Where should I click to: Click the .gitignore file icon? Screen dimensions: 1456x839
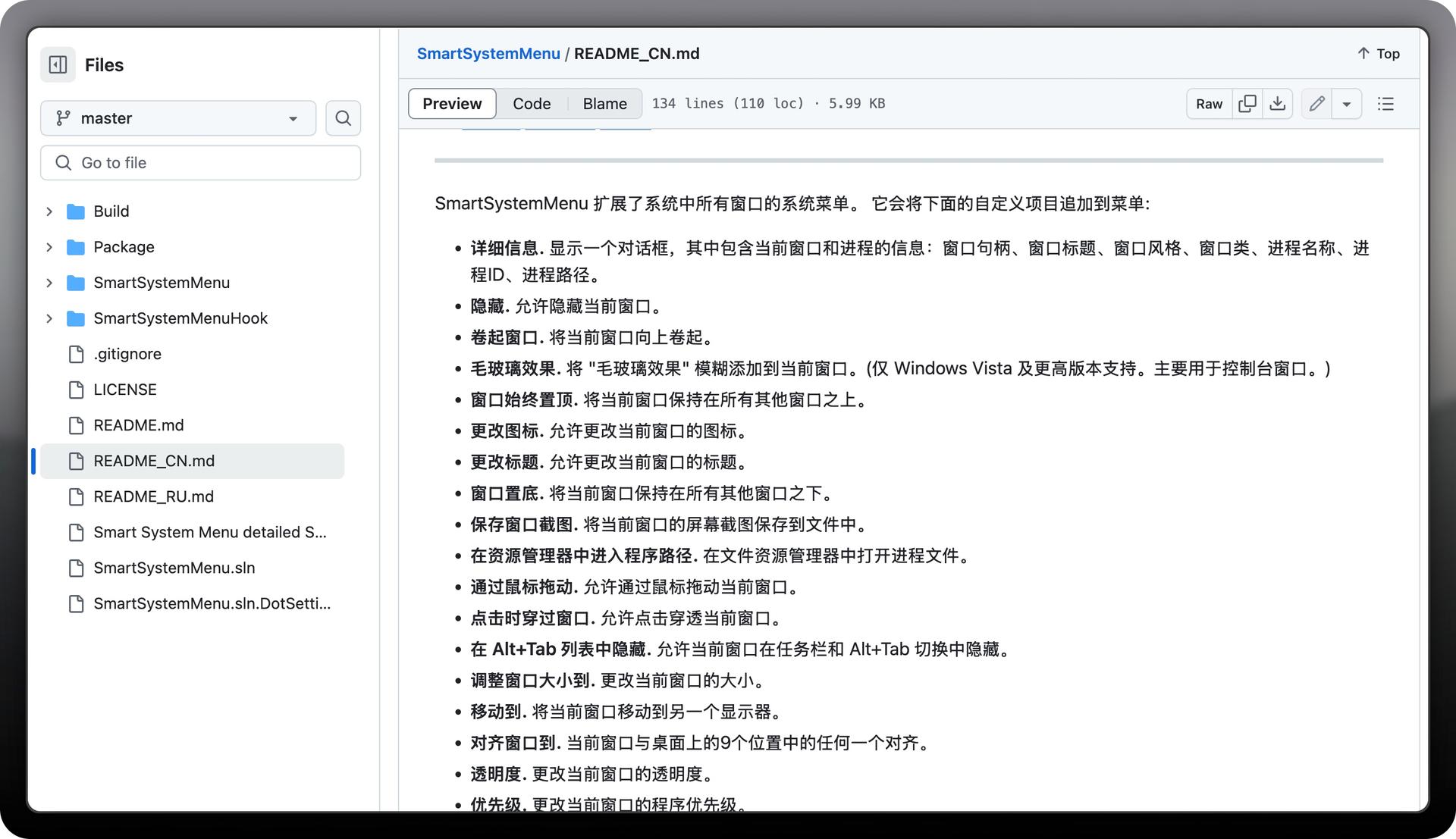click(x=76, y=354)
